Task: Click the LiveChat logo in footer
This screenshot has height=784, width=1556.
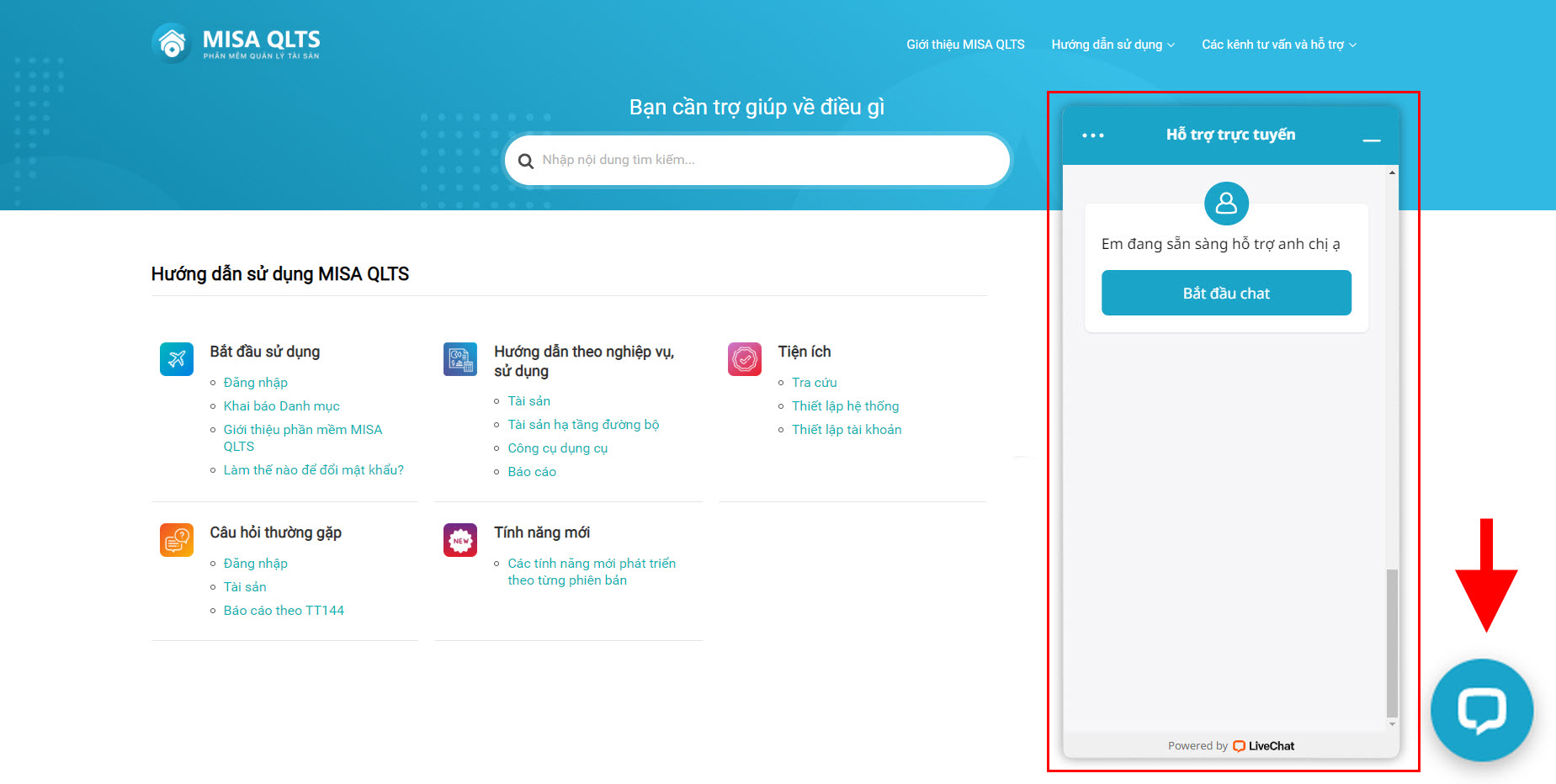Action: click(1263, 746)
